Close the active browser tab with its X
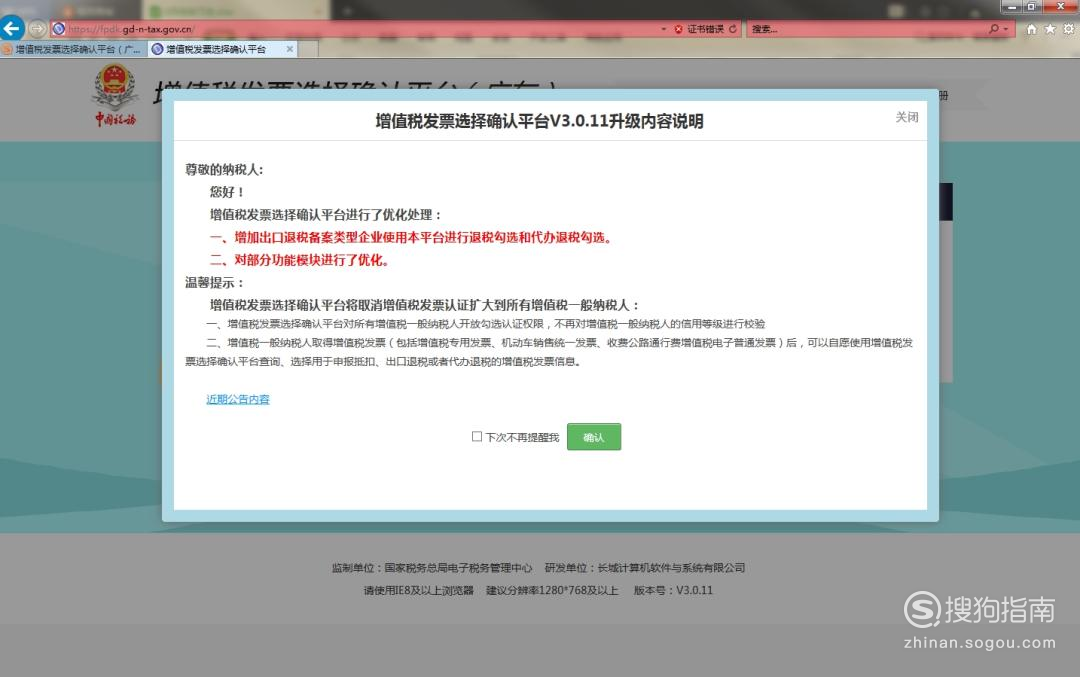The image size is (1080, 677). tap(290, 49)
